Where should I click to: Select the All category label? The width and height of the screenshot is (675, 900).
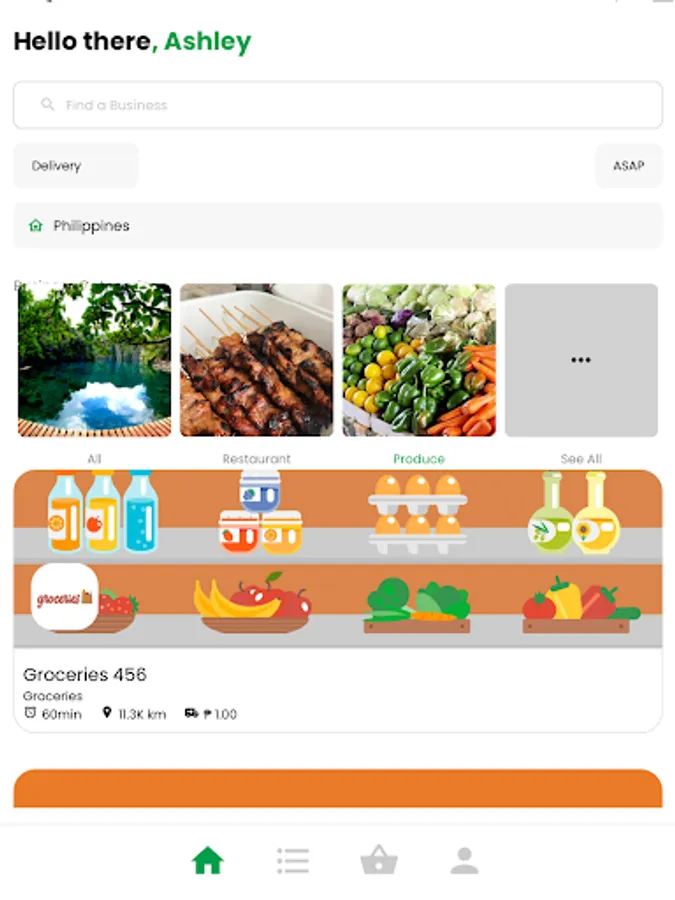coord(94,459)
